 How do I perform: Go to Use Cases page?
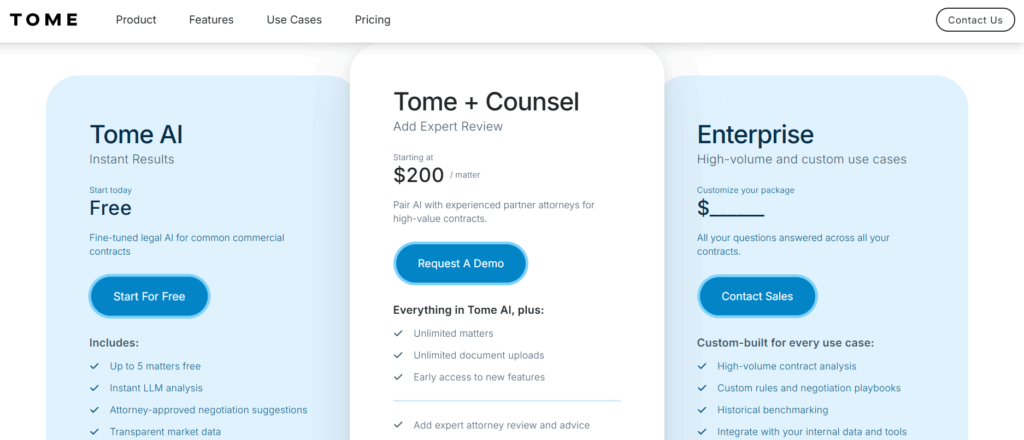pos(294,20)
